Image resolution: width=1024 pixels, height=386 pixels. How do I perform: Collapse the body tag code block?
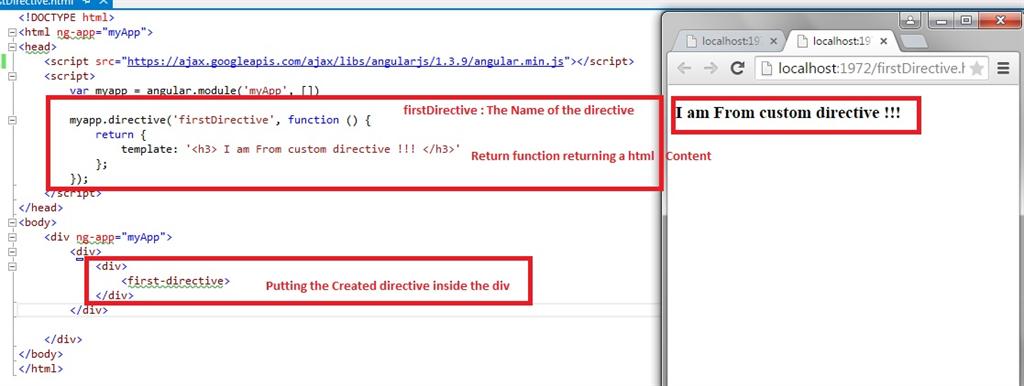12,223
